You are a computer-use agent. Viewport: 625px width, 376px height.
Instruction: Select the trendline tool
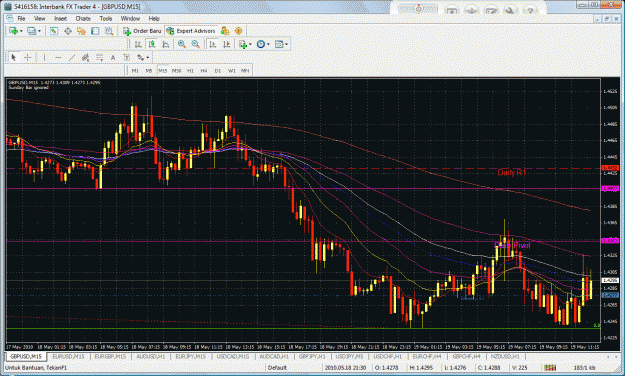pos(72,58)
